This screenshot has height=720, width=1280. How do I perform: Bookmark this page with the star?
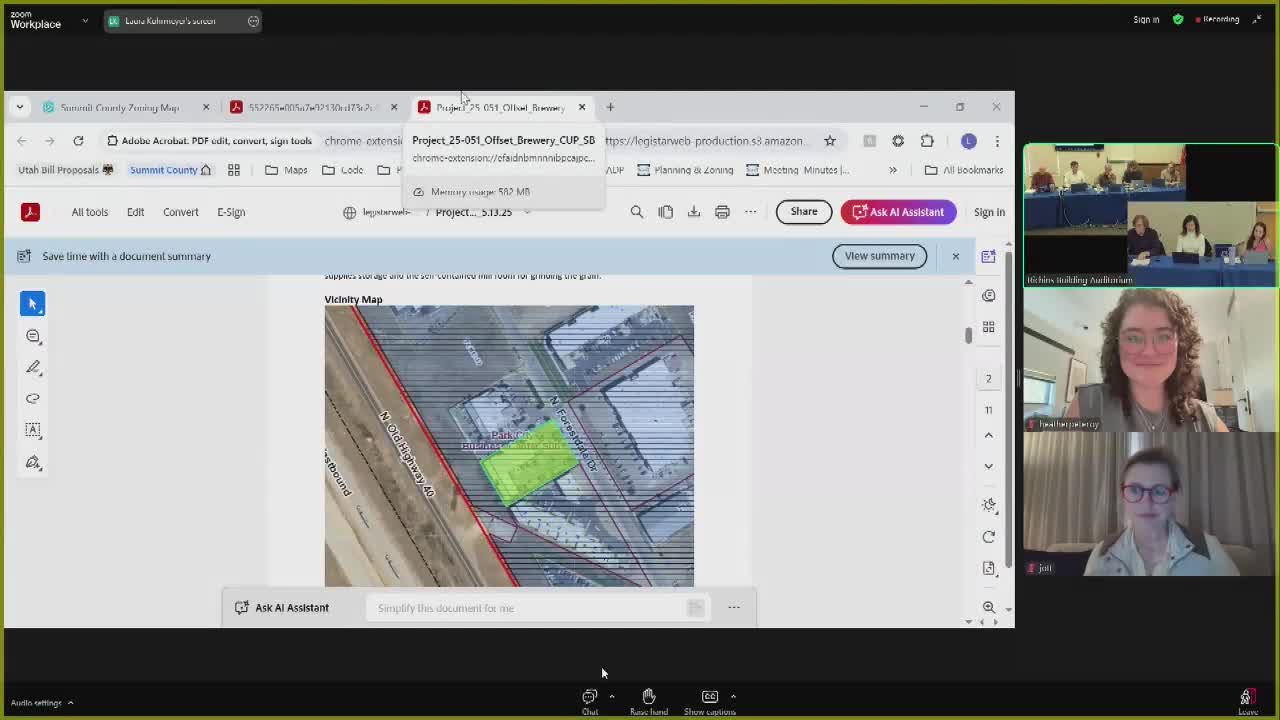[830, 141]
